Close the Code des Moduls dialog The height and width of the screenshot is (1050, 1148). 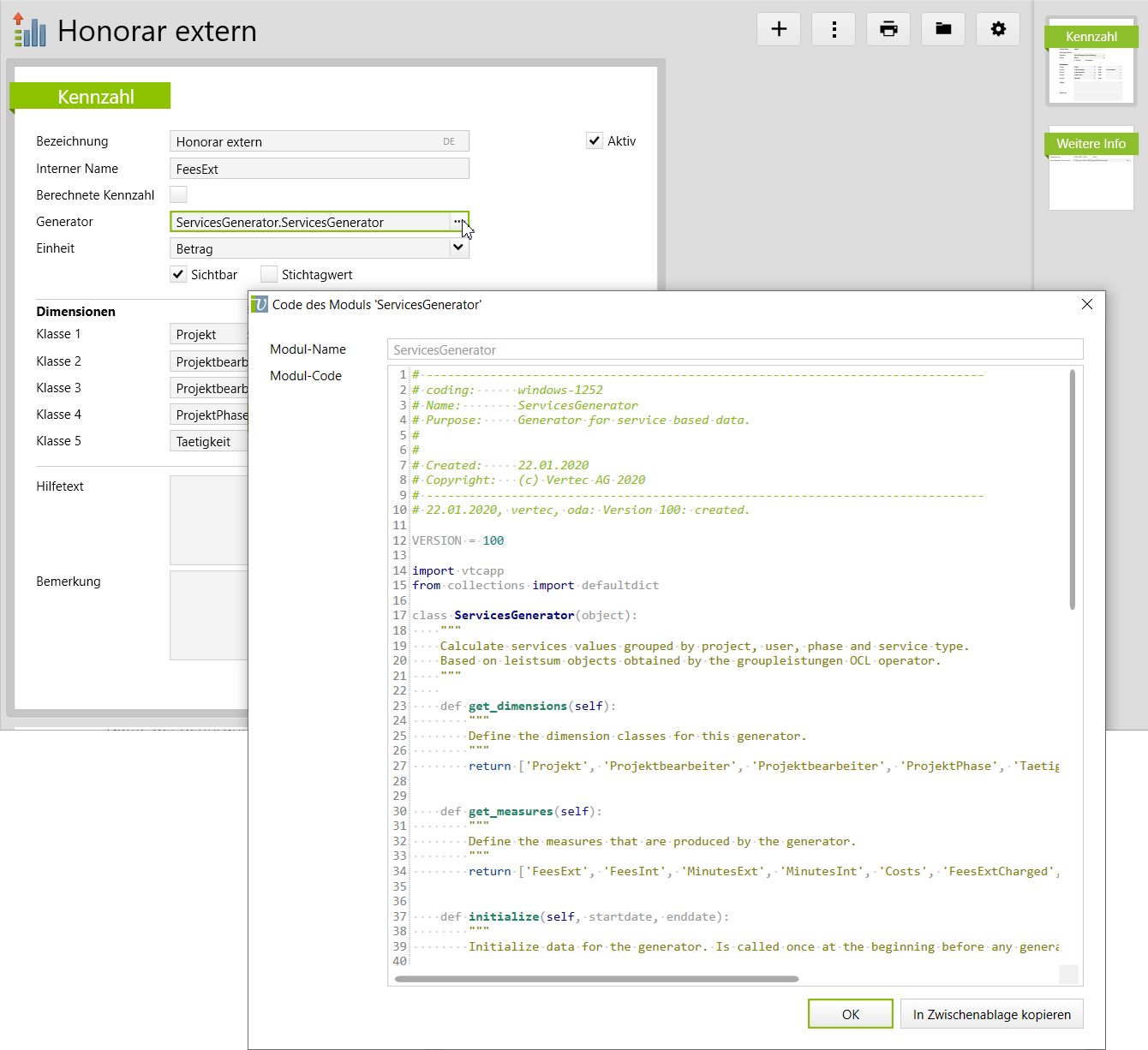(x=1086, y=304)
